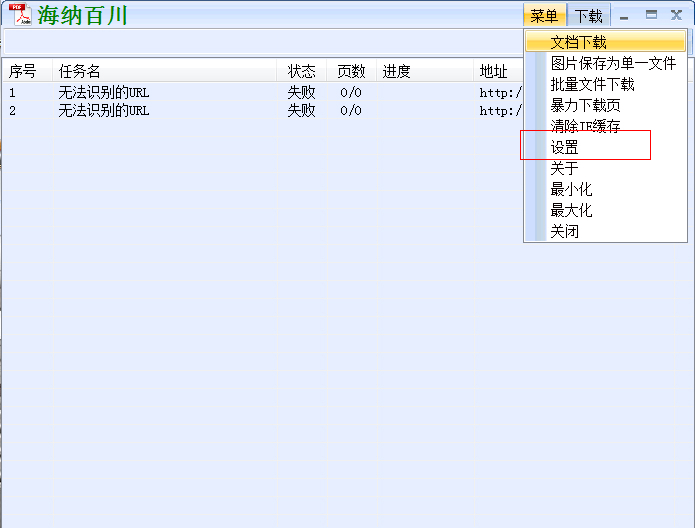695x528 pixels.
Task: Show the 关于 dialog from menu
Action: tap(564, 168)
